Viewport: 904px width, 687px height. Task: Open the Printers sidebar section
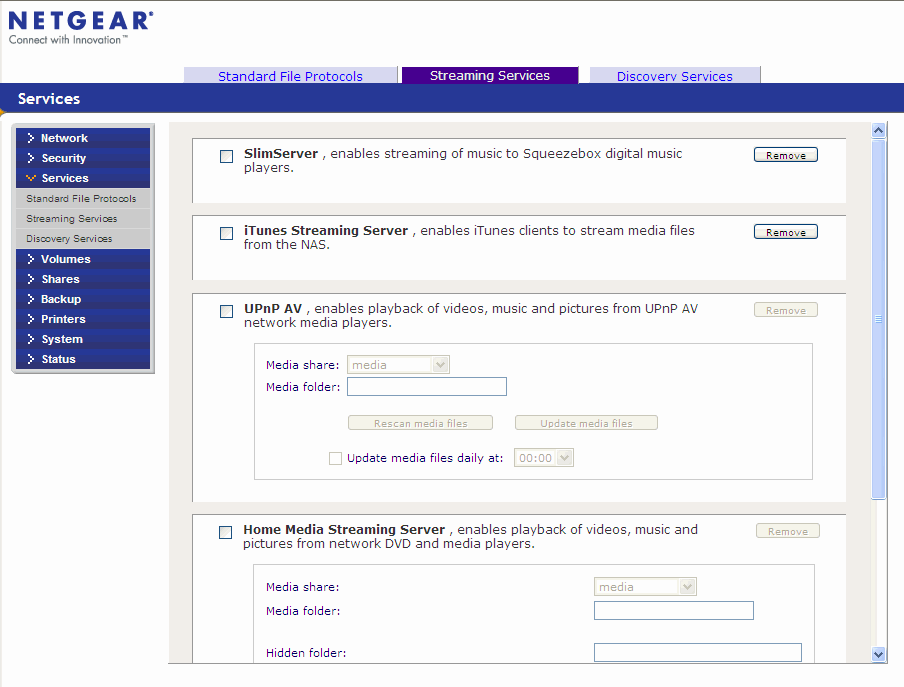coord(83,319)
